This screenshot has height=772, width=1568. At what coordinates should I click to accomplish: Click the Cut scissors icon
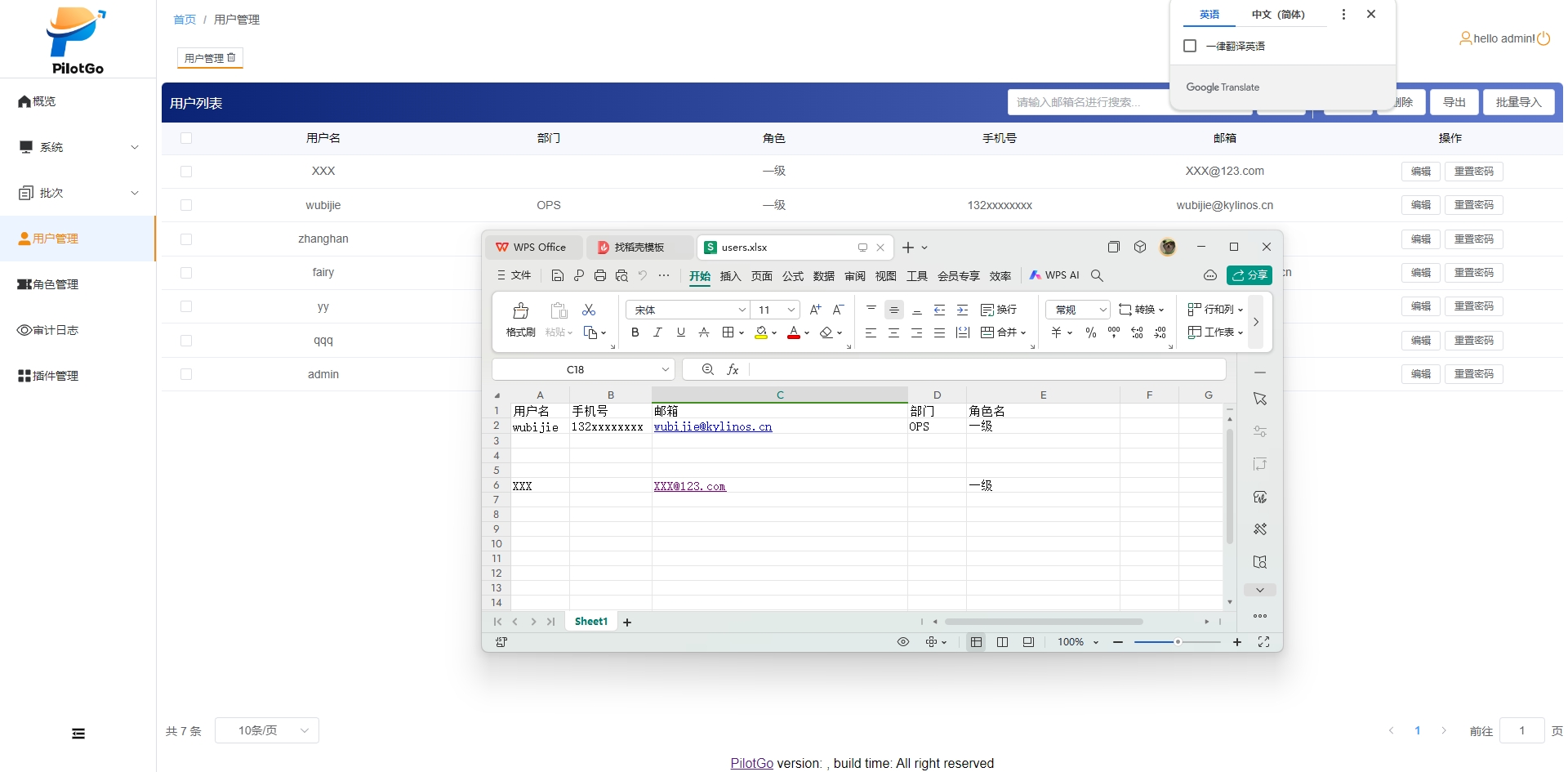point(589,310)
